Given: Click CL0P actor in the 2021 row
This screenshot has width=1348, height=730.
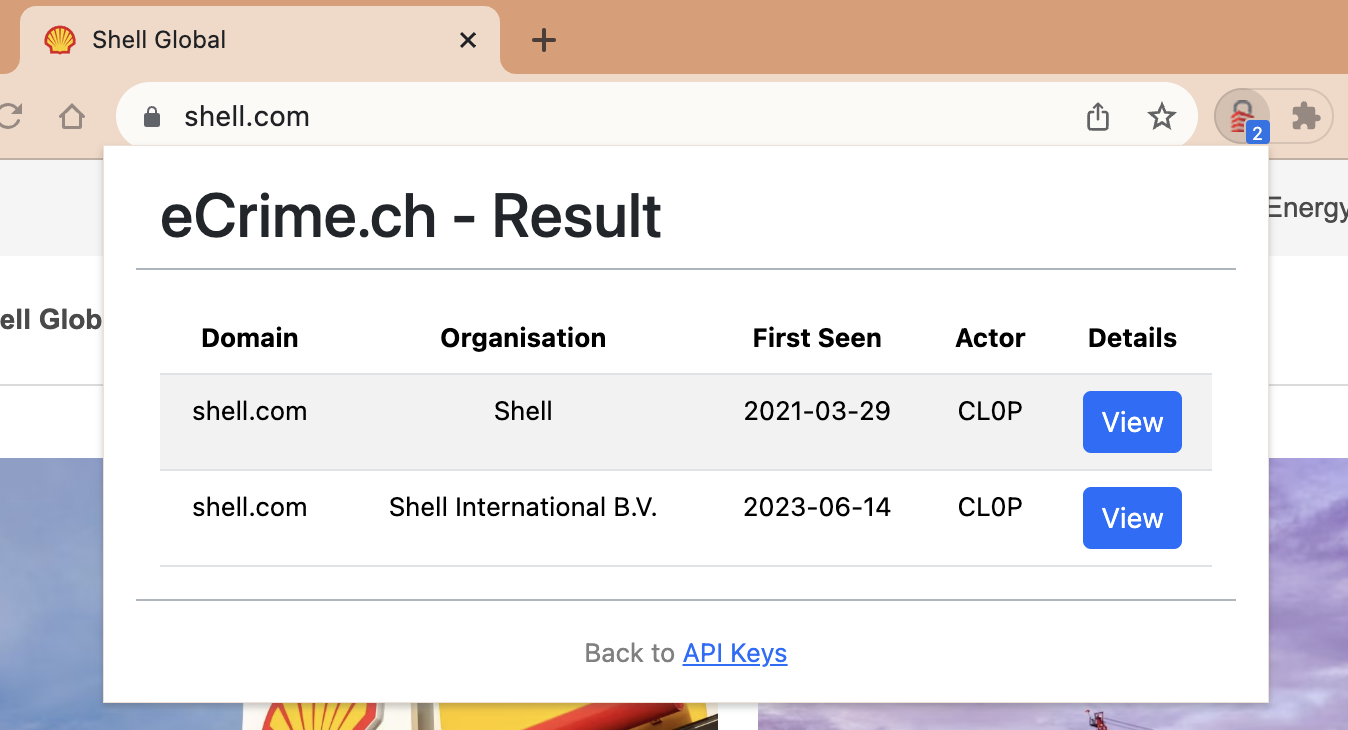Looking at the screenshot, I should pos(990,411).
